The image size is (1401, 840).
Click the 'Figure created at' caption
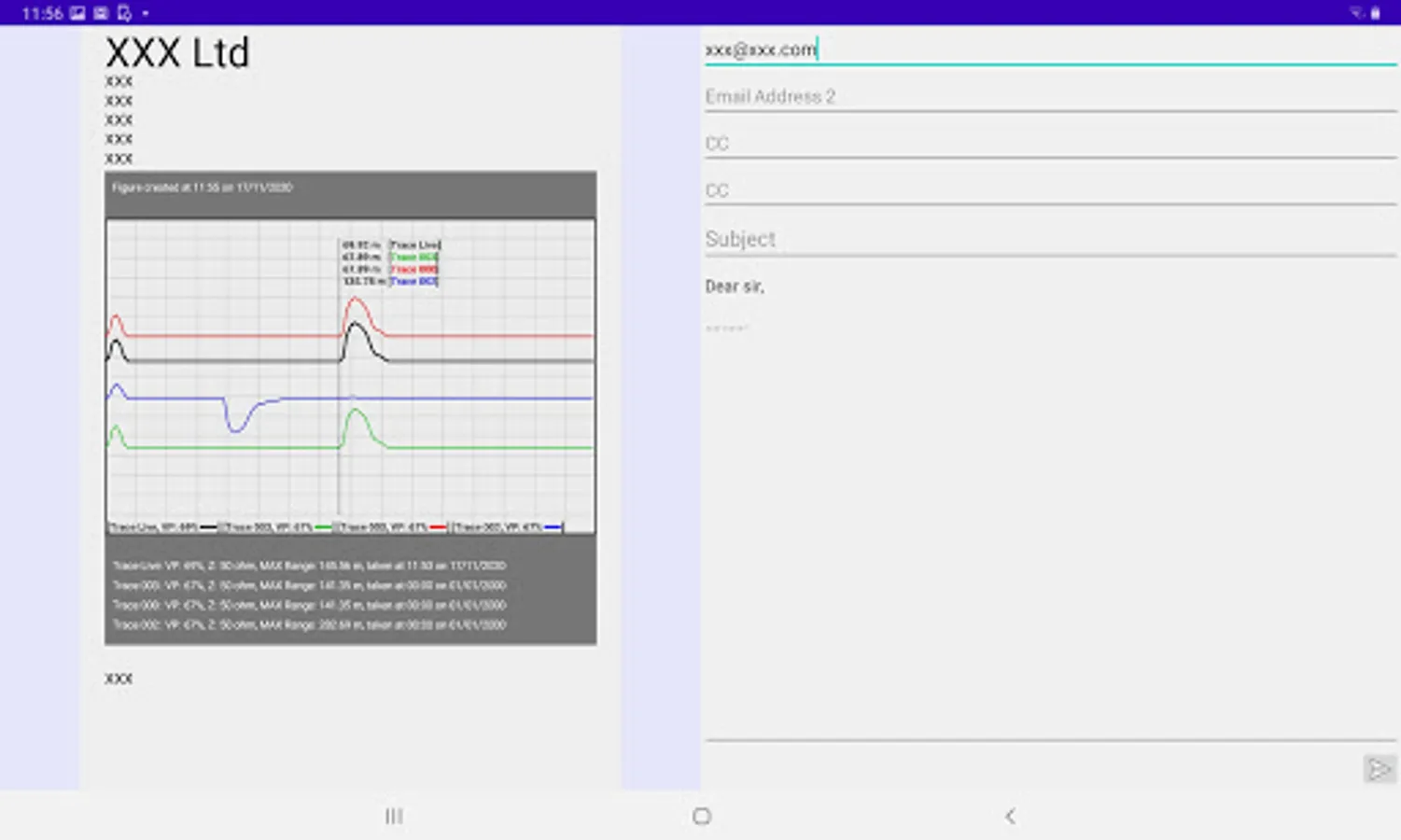203,188
